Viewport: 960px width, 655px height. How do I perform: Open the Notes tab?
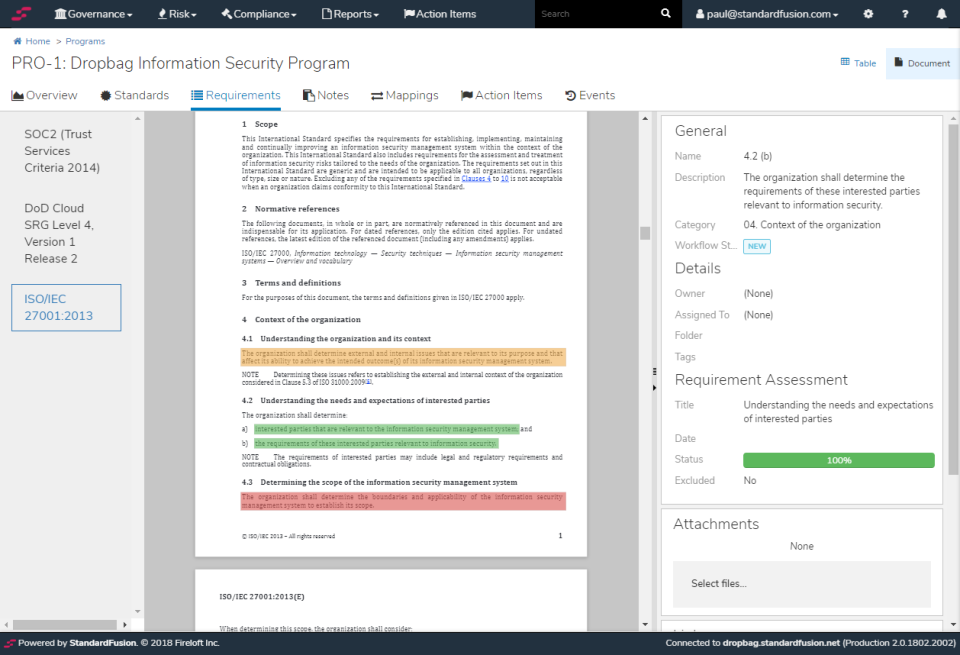tap(326, 95)
